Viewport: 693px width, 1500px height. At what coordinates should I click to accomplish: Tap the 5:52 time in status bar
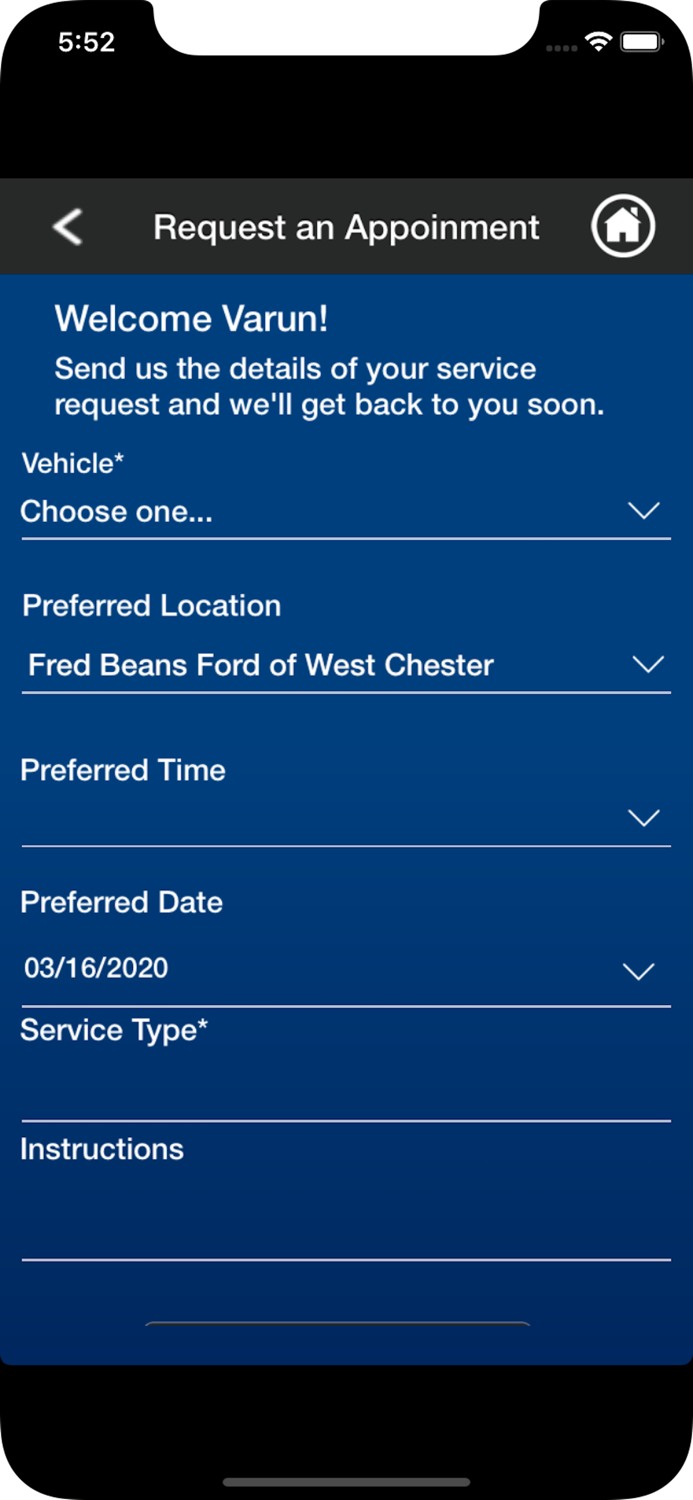click(x=85, y=42)
